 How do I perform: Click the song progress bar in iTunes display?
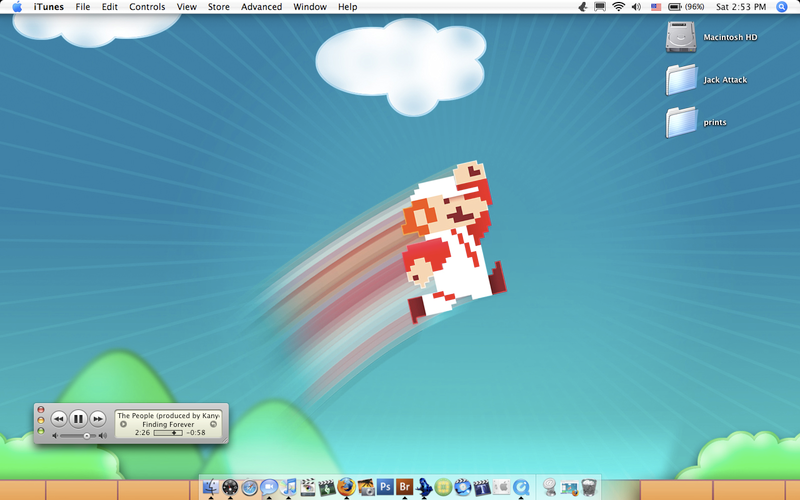pyautogui.click(x=168, y=433)
